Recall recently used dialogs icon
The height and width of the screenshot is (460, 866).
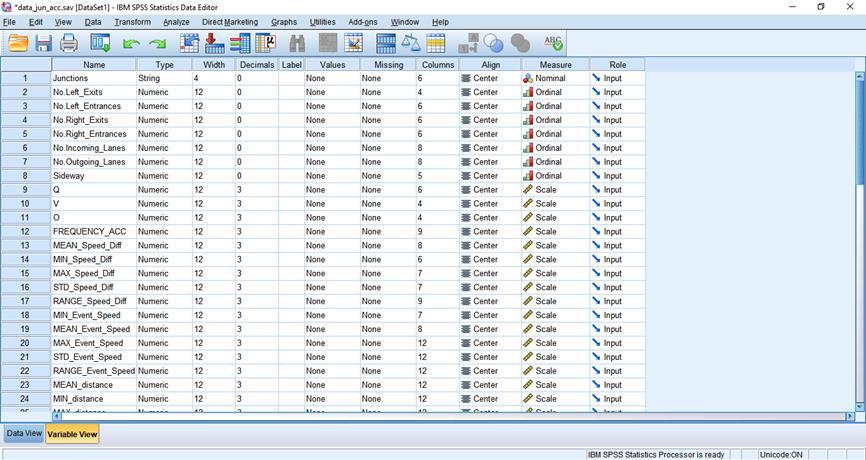point(101,43)
